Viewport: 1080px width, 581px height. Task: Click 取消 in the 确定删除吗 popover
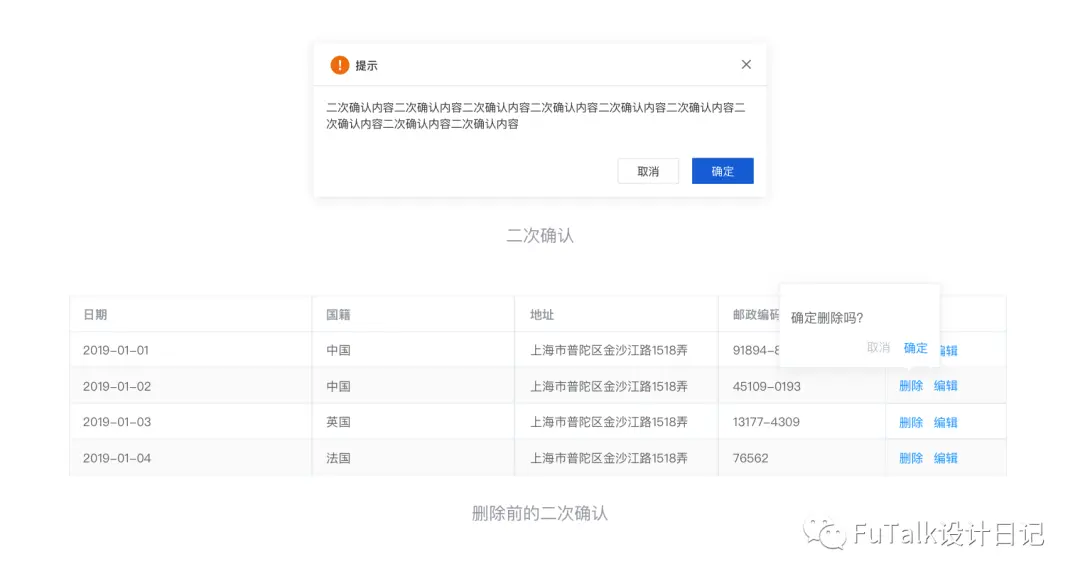[x=878, y=348]
